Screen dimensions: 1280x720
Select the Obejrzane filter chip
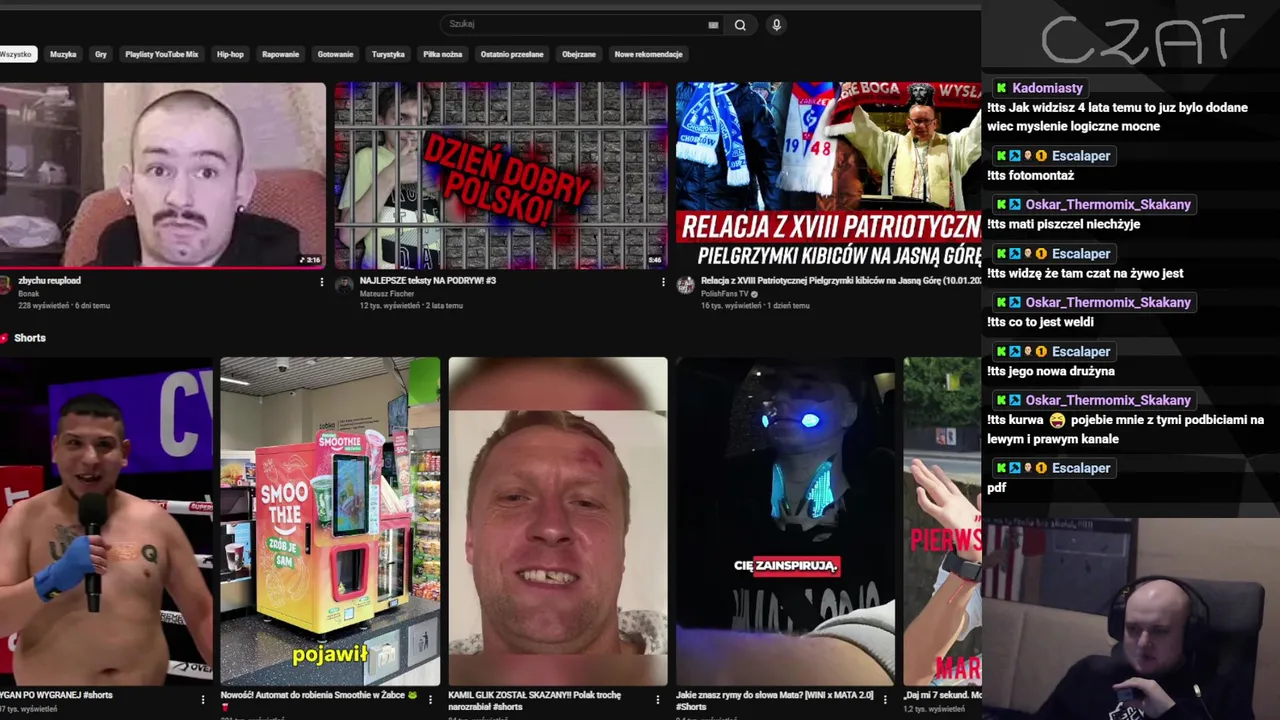pos(579,54)
